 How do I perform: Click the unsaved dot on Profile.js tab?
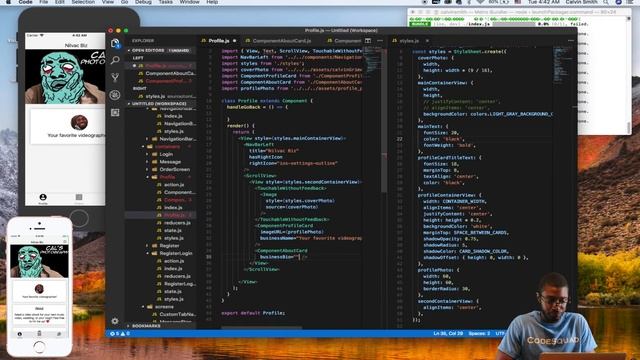(234, 41)
